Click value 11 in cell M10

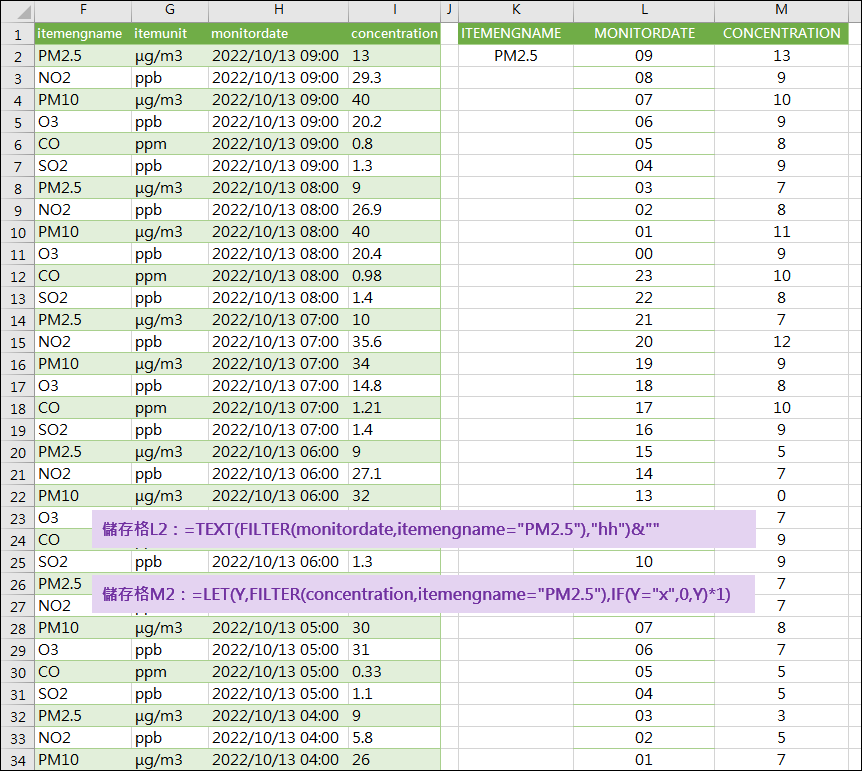tap(781, 232)
